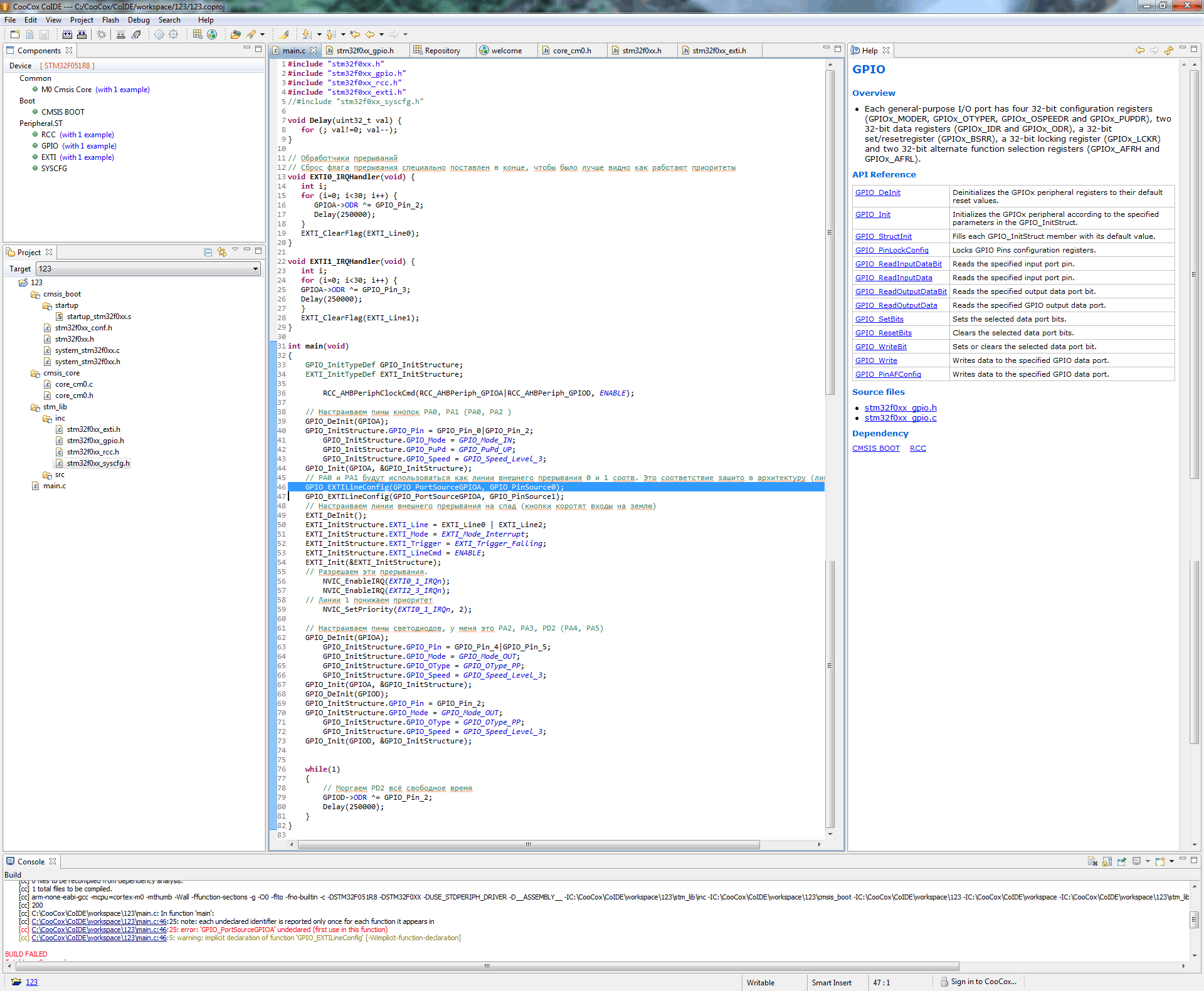1204x991 pixels.
Task: Open the Target 123 dropdown
Action: [255, 269]
